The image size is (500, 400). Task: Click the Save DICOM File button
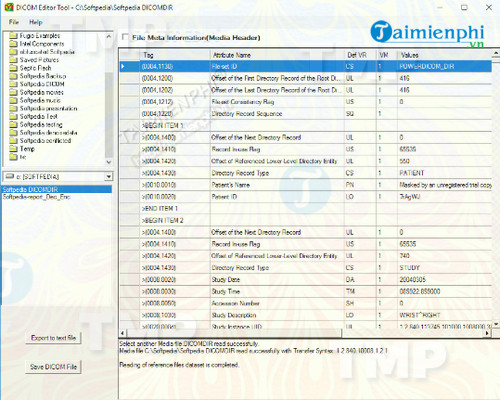(53, 367)
